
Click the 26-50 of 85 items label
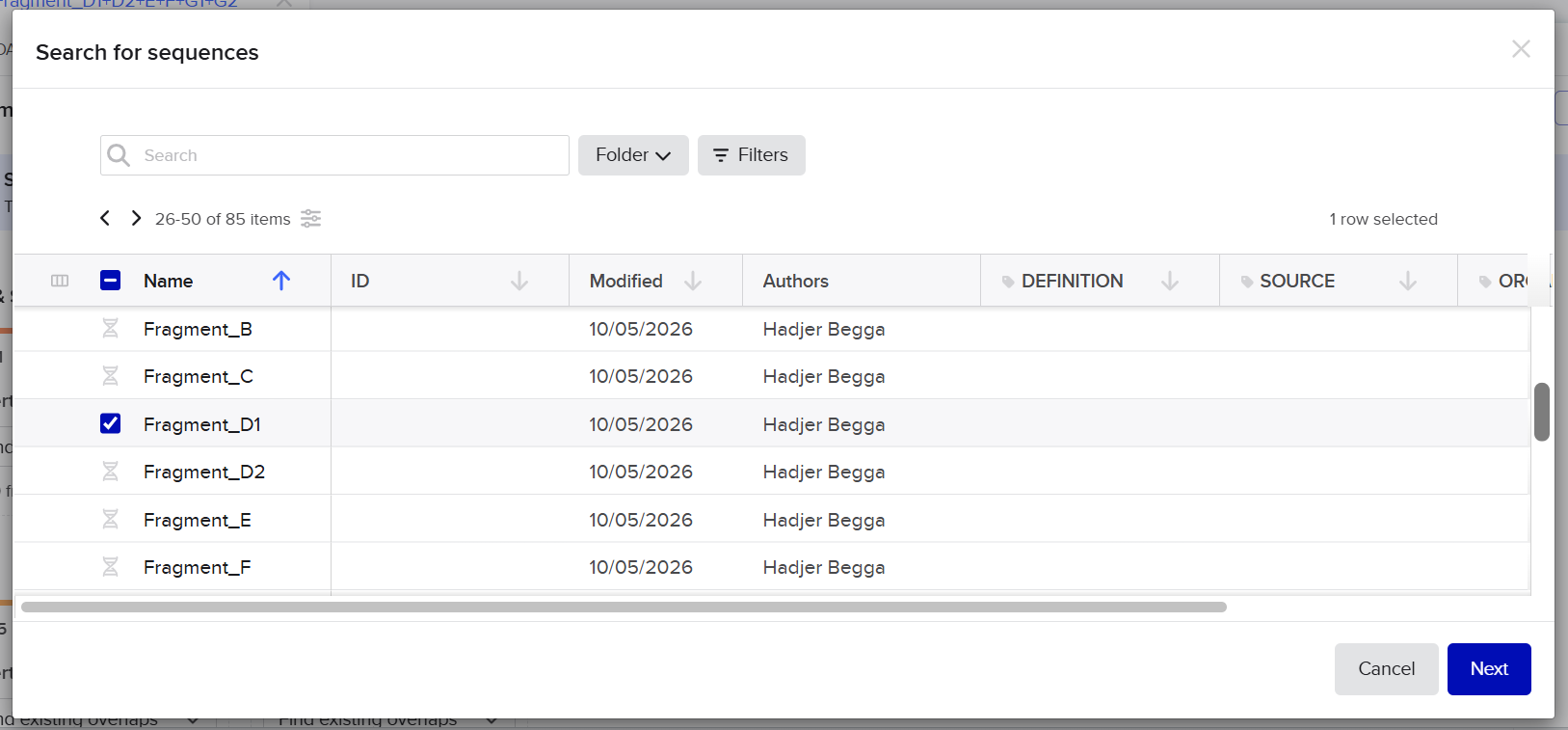[223, 219]
